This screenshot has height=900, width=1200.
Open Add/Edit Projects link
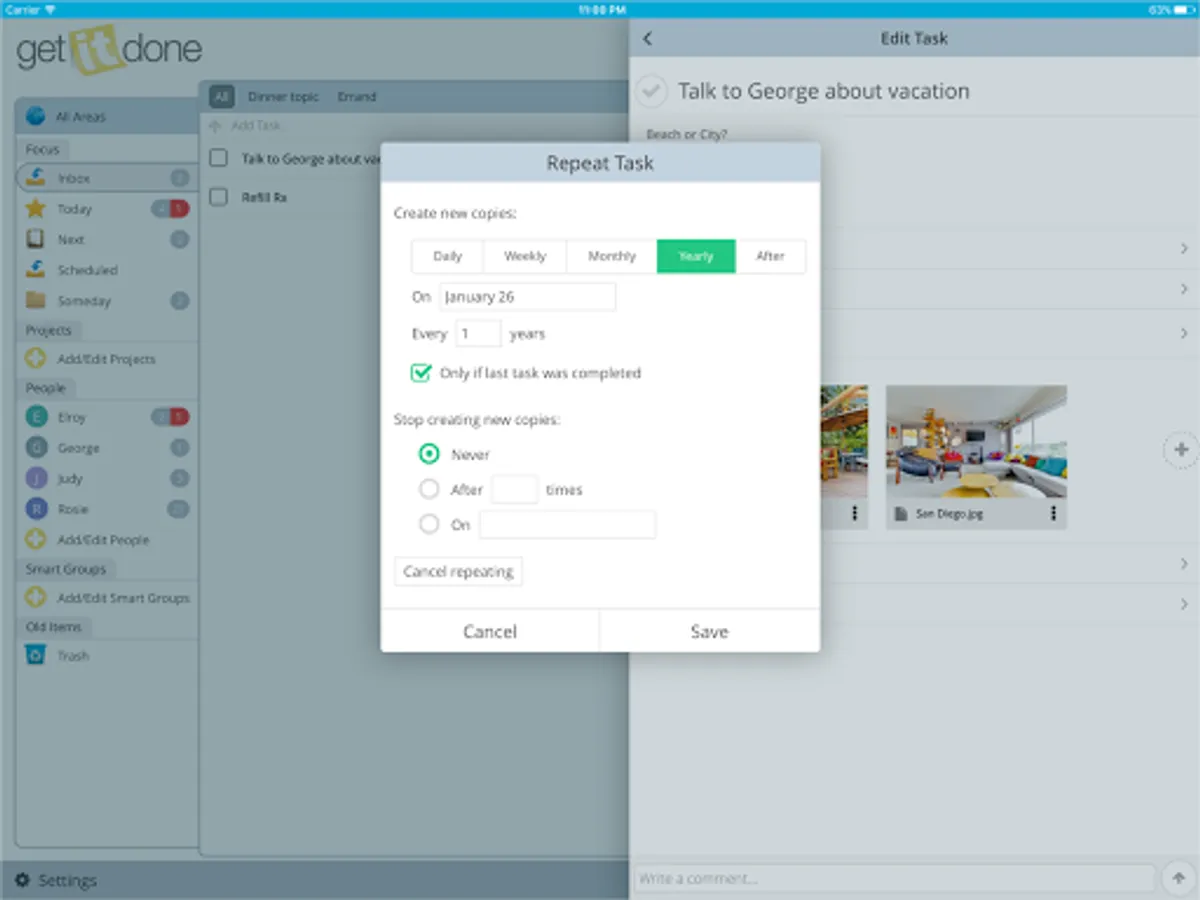tap(106, 359)
